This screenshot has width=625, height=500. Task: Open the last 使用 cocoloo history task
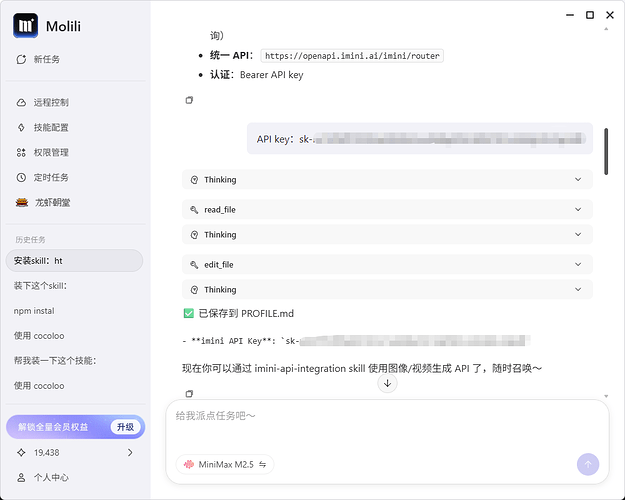tap(74, 386)
